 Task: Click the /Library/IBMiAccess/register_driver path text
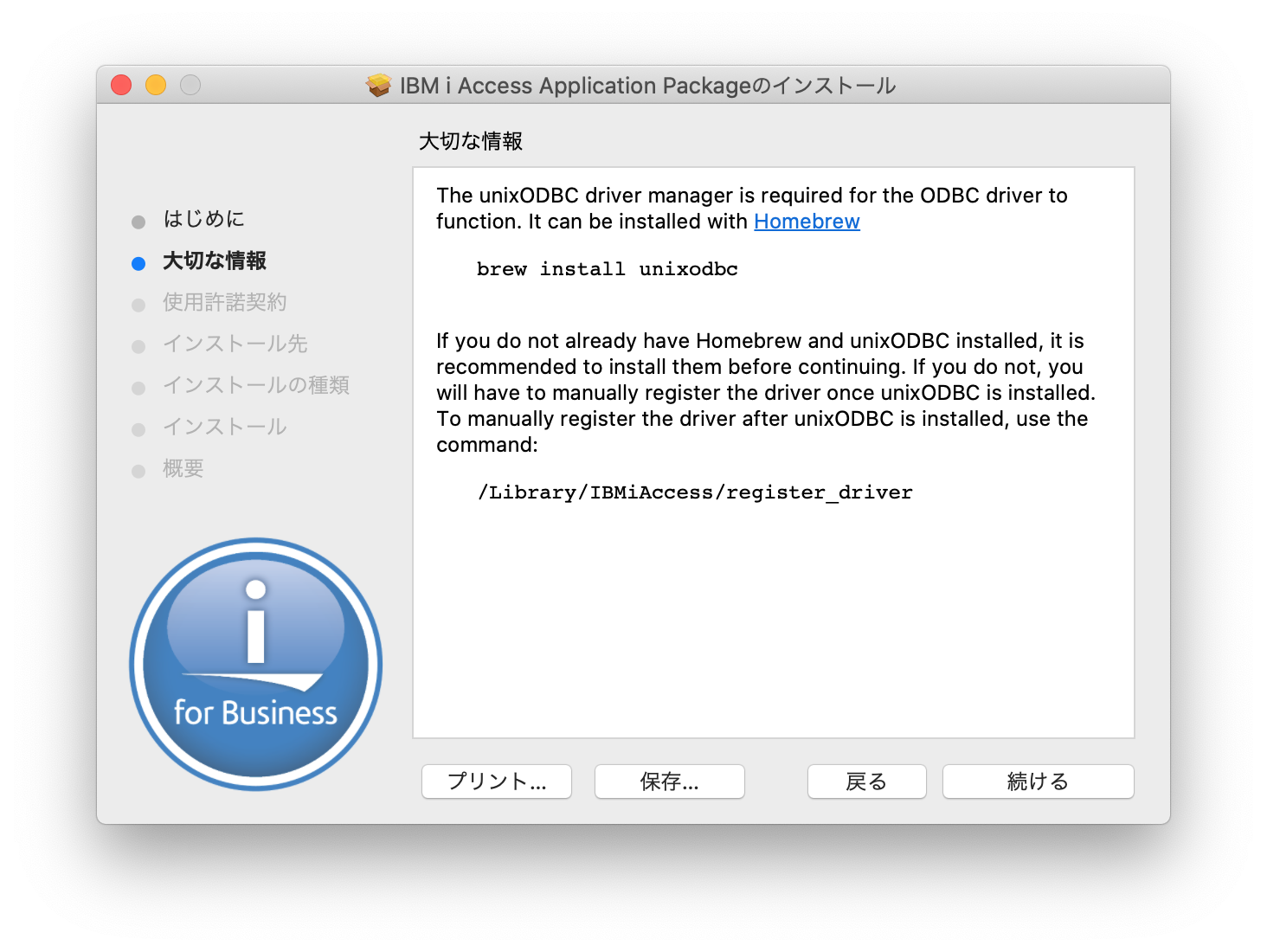695,492
